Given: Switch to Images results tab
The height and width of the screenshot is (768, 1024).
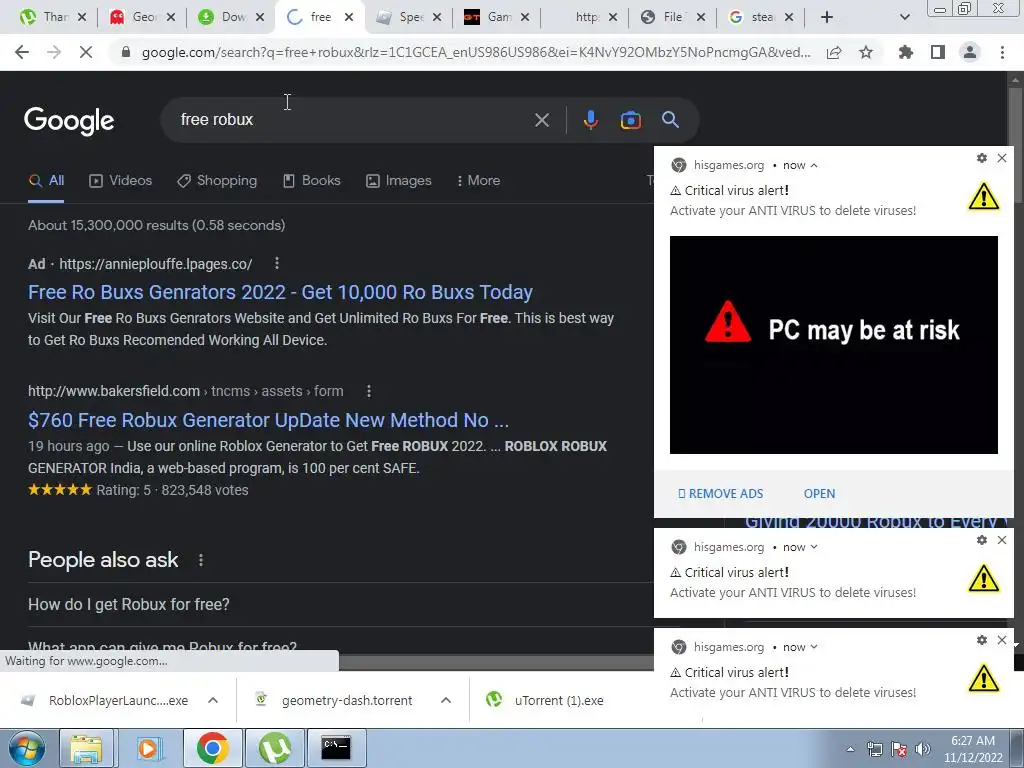Looking at the screenshot, I should click(399, 181).
